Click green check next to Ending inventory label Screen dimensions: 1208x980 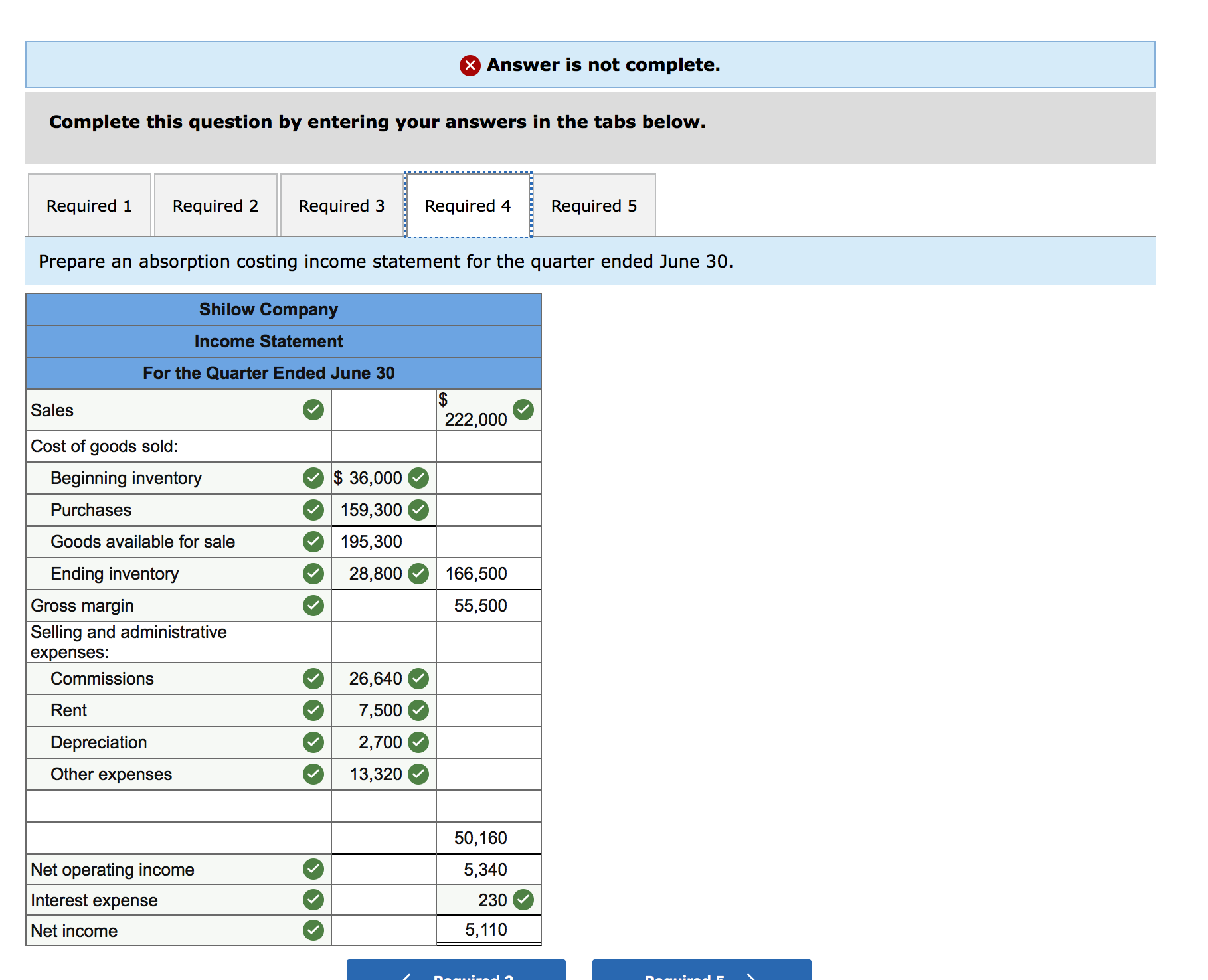point(313,574)
